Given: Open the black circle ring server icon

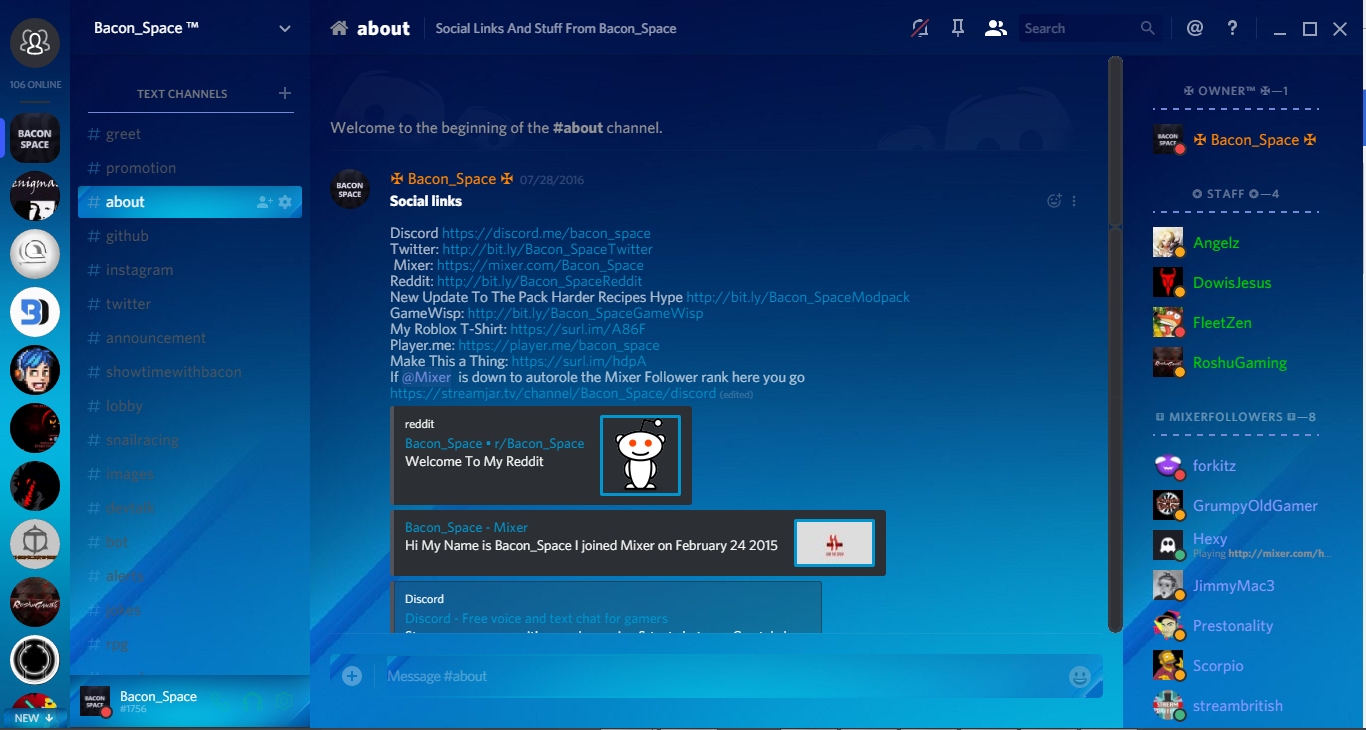Looking at the screenshot, I should tap(35, 660).
